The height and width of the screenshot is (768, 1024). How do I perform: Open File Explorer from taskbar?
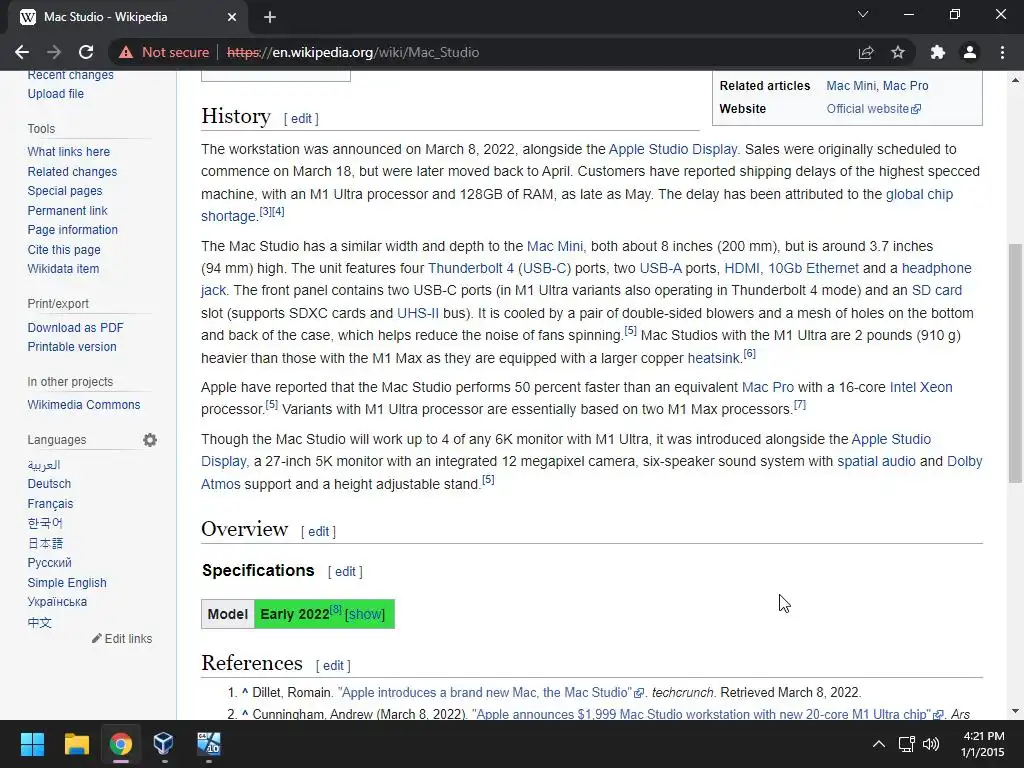pyautogui.click(x=76, y=743)
